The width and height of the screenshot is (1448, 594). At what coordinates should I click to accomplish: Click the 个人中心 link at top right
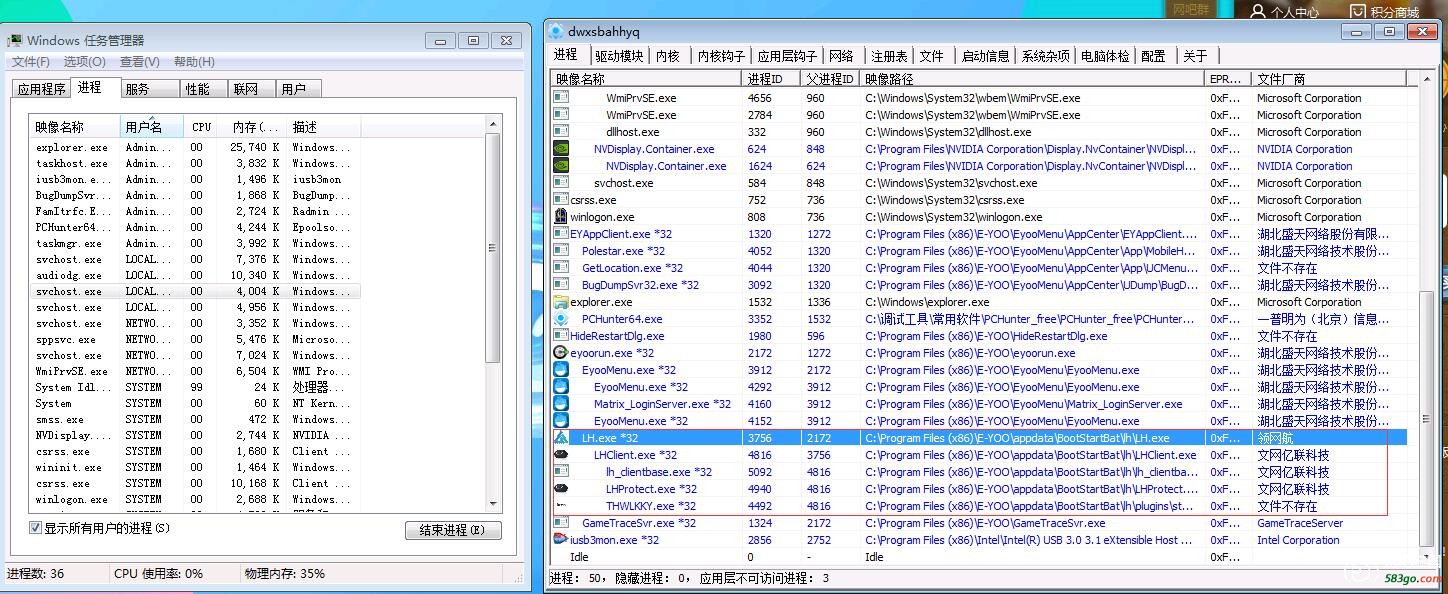pos(1284,12)
